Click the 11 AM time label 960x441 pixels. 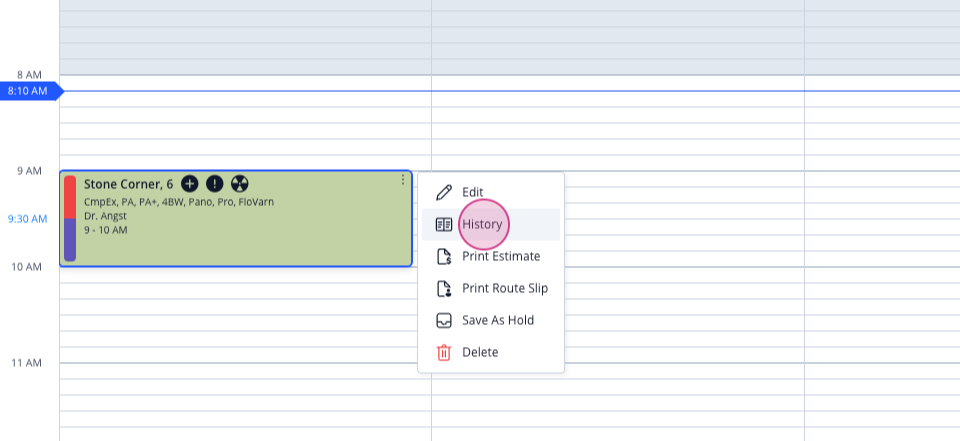[x=27, y=363]
